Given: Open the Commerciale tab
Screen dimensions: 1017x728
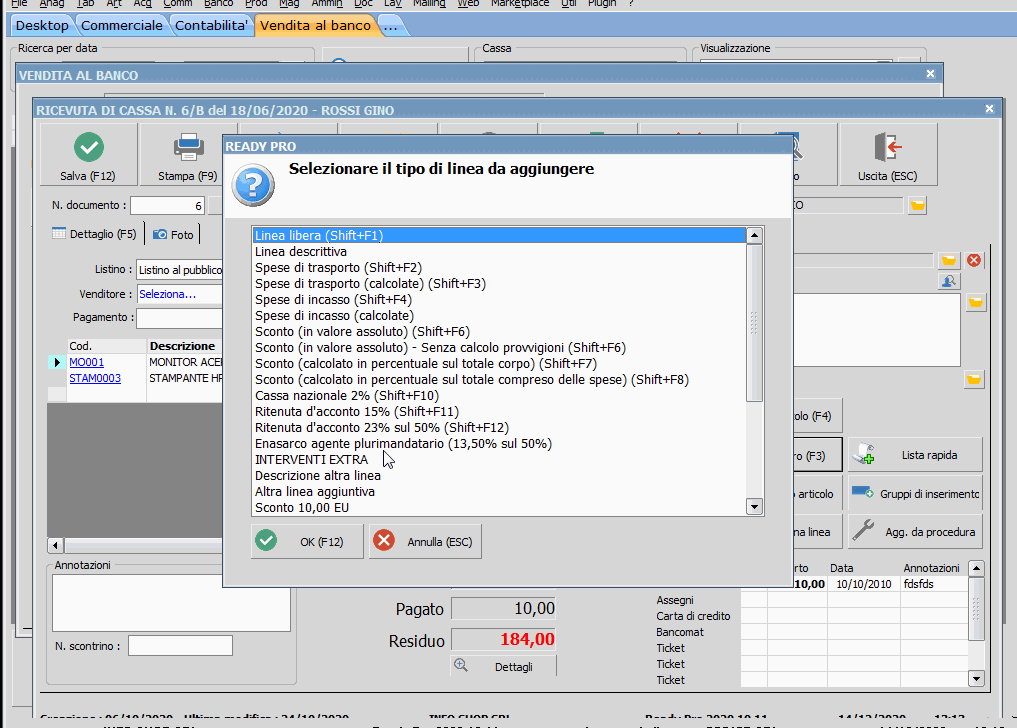Looking at the screenshot, I should (x=123, y=25).
